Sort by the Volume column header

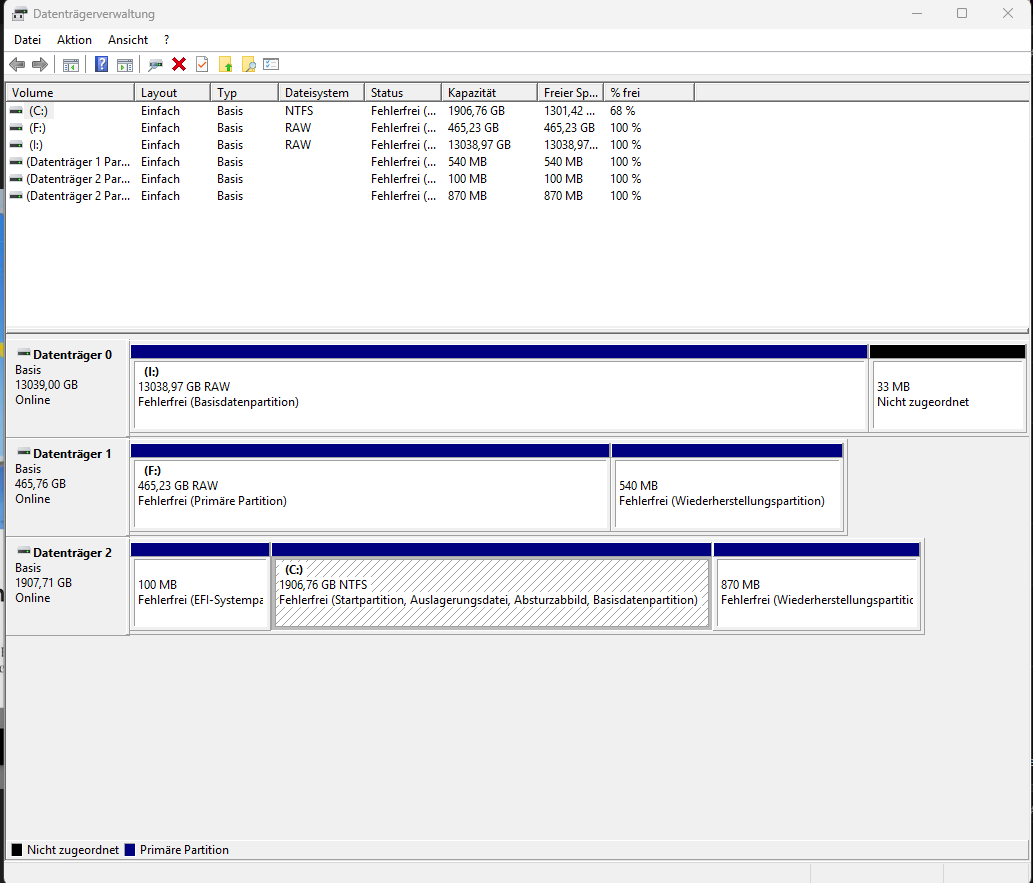(70, 92)
